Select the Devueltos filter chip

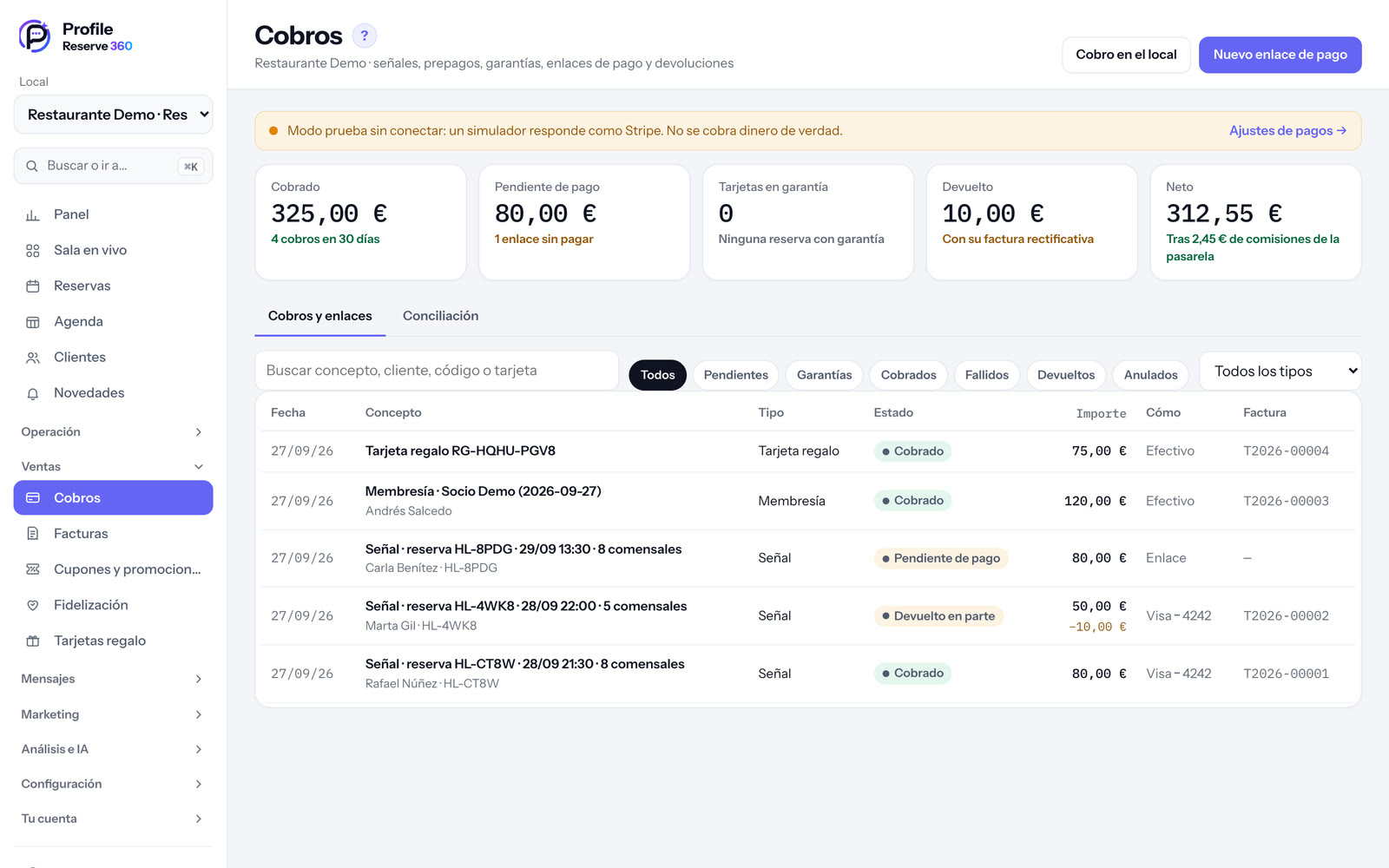click(1066, 375)
